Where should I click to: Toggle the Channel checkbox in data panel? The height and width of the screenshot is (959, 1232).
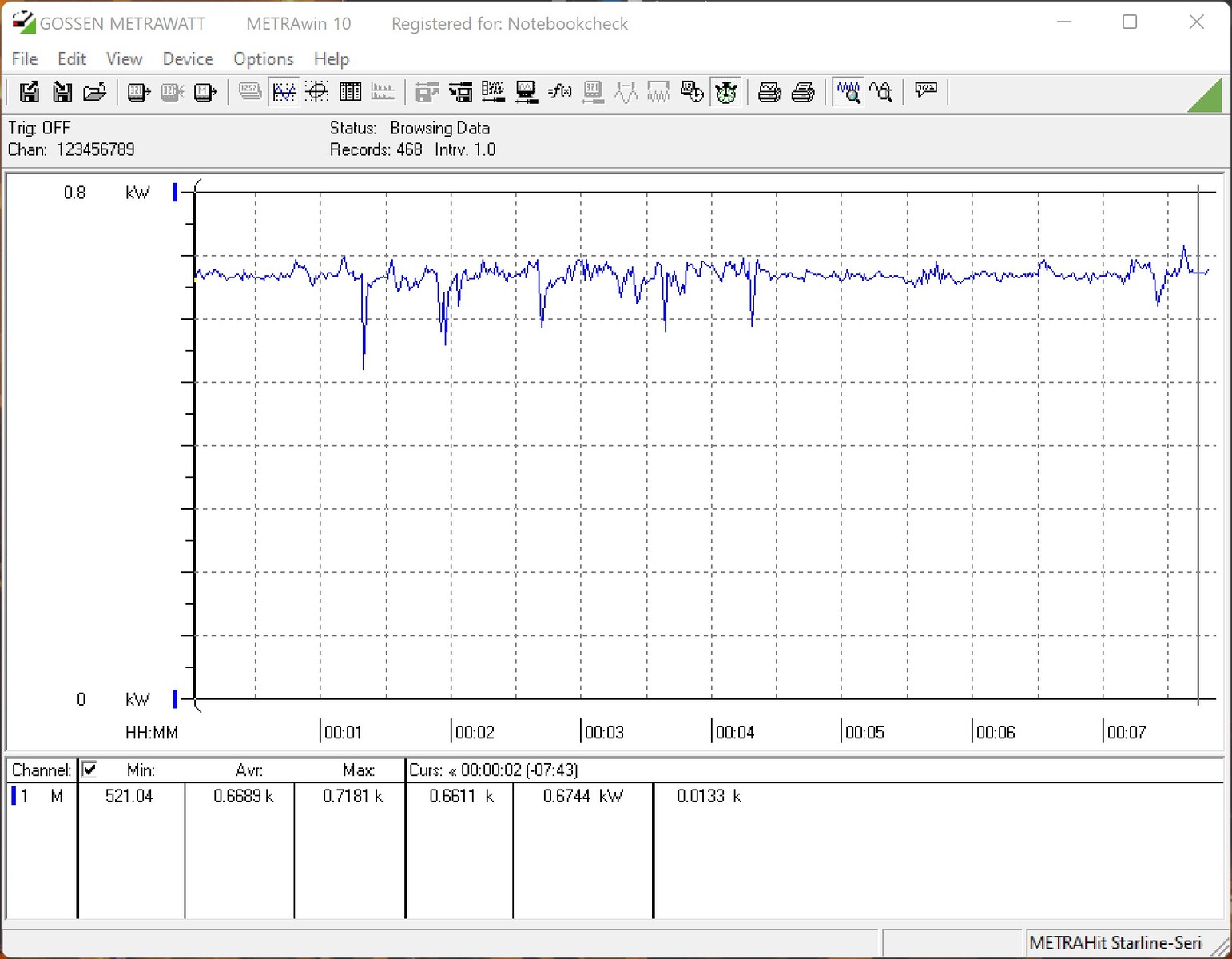(x=89, y=770)
